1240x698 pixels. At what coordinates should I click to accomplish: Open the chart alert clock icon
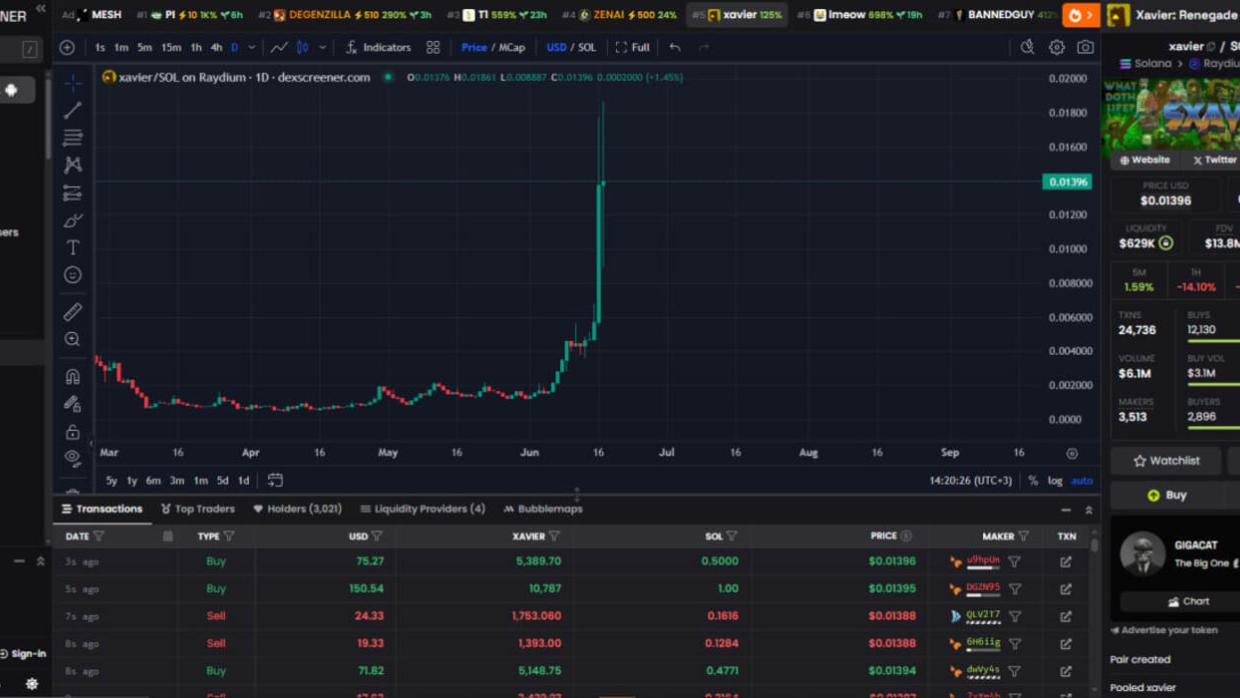(1027, 47)
